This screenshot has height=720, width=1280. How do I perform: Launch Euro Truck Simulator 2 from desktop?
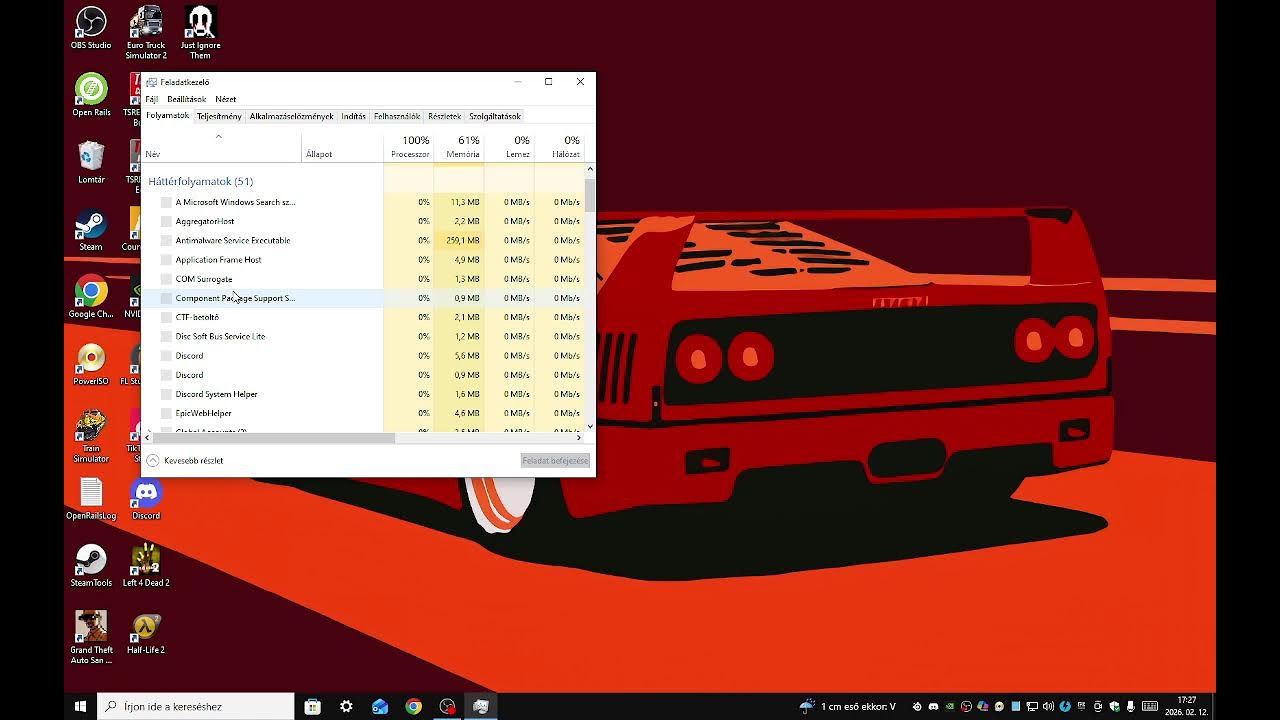coord(146,33)
